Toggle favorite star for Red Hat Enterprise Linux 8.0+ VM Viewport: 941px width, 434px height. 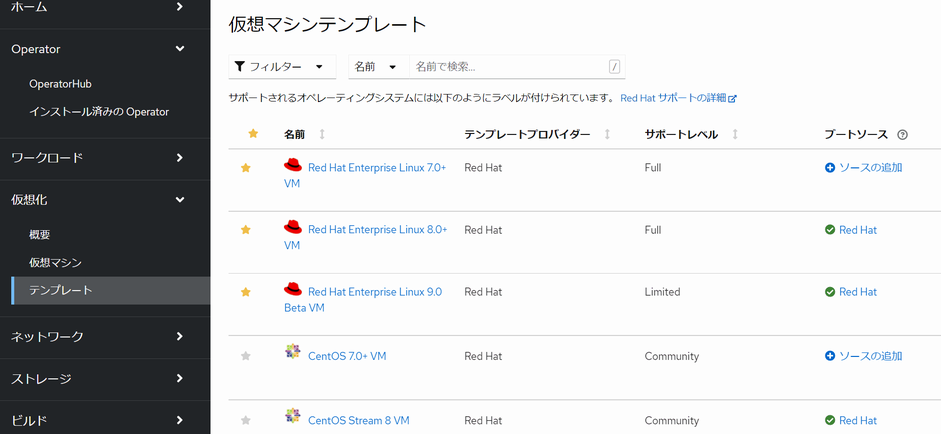[245, 230]
